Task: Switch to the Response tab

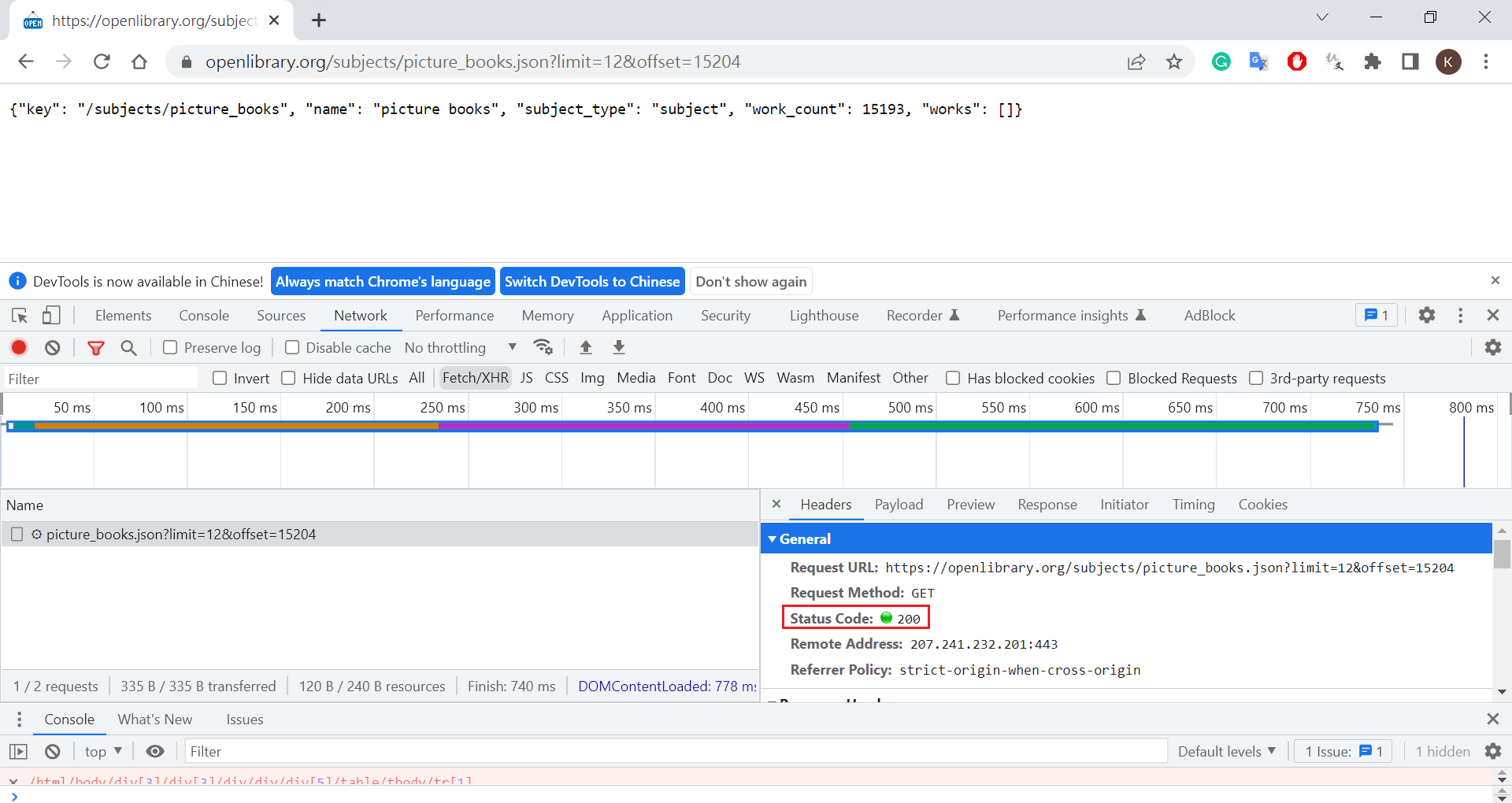Action: coord(1047,505)
